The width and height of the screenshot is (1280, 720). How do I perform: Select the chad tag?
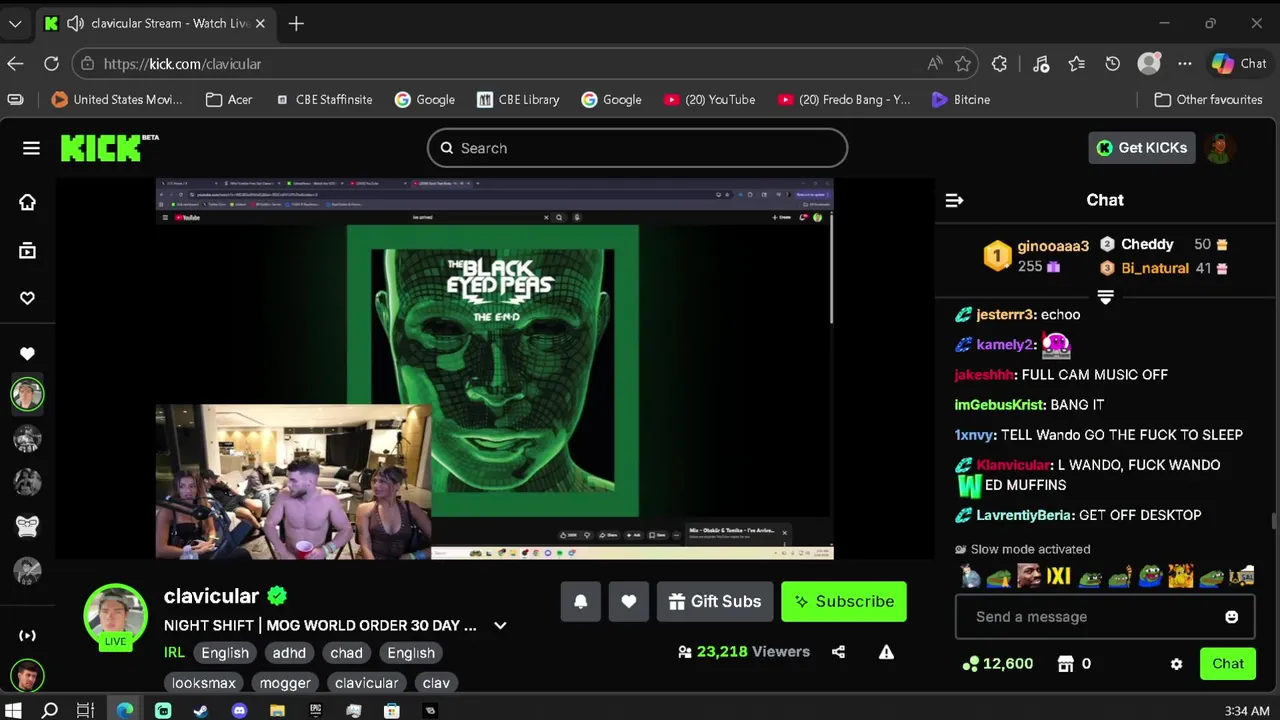[x=346, y=653]
